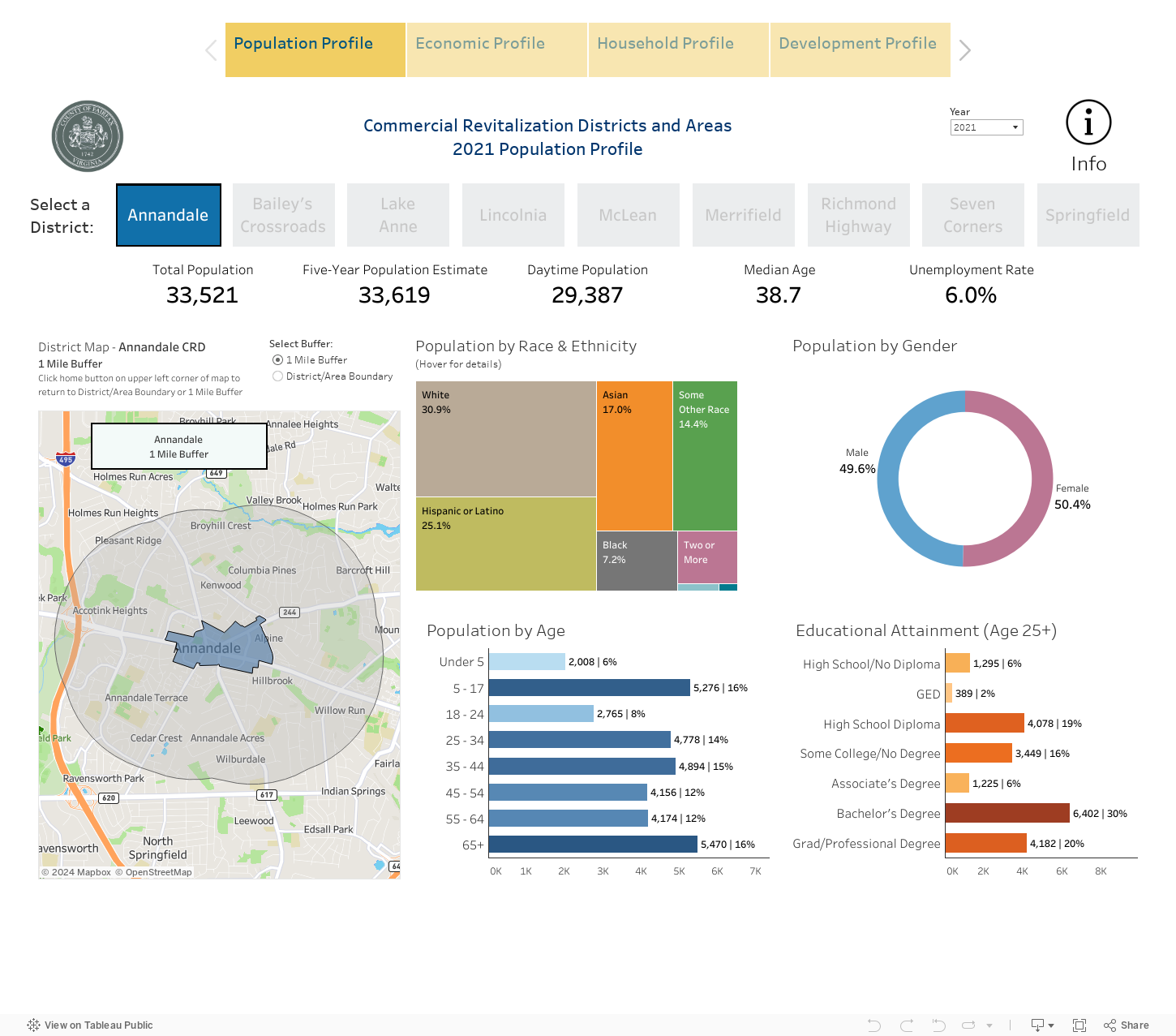The width and height of the screenshot is (1176, 1036).
Task: Click Share text link
Action: pyautogui.click(x=1135, y=1025)
